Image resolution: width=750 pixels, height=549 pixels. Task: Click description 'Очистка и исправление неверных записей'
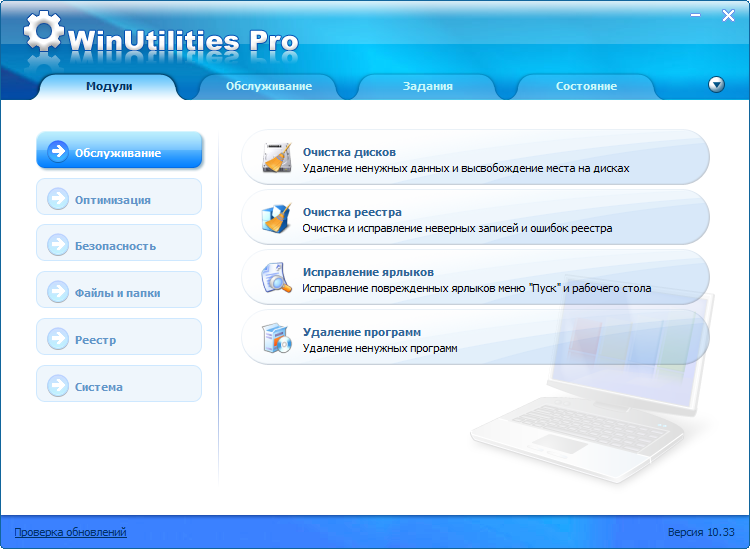tap(457, 228)
